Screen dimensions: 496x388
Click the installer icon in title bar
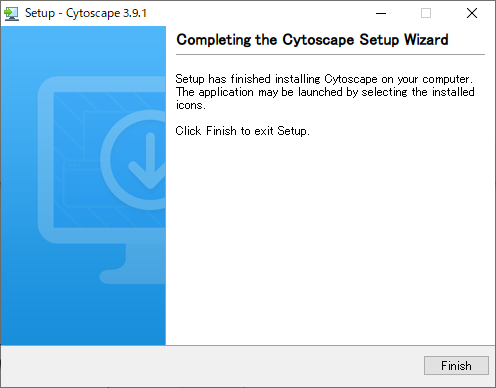click(x=11, y=14)
